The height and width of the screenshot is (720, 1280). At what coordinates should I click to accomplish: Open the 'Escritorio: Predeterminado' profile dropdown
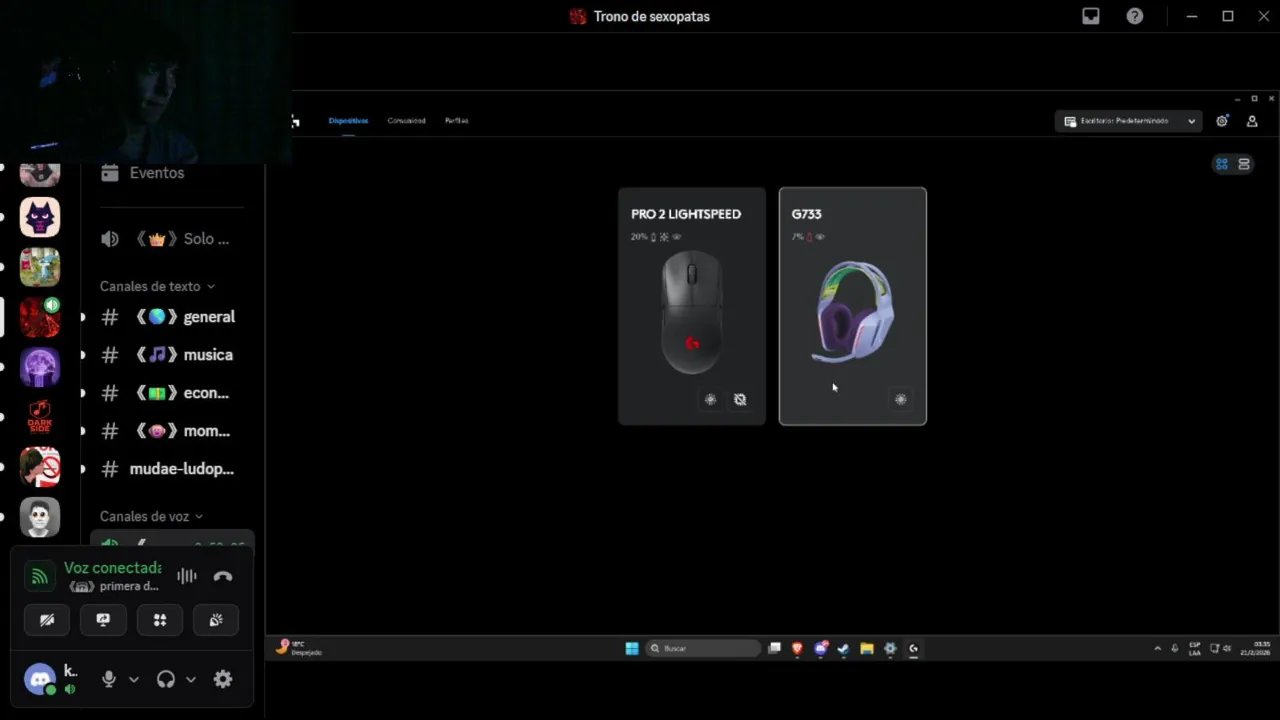click(x=1129, y=121)
